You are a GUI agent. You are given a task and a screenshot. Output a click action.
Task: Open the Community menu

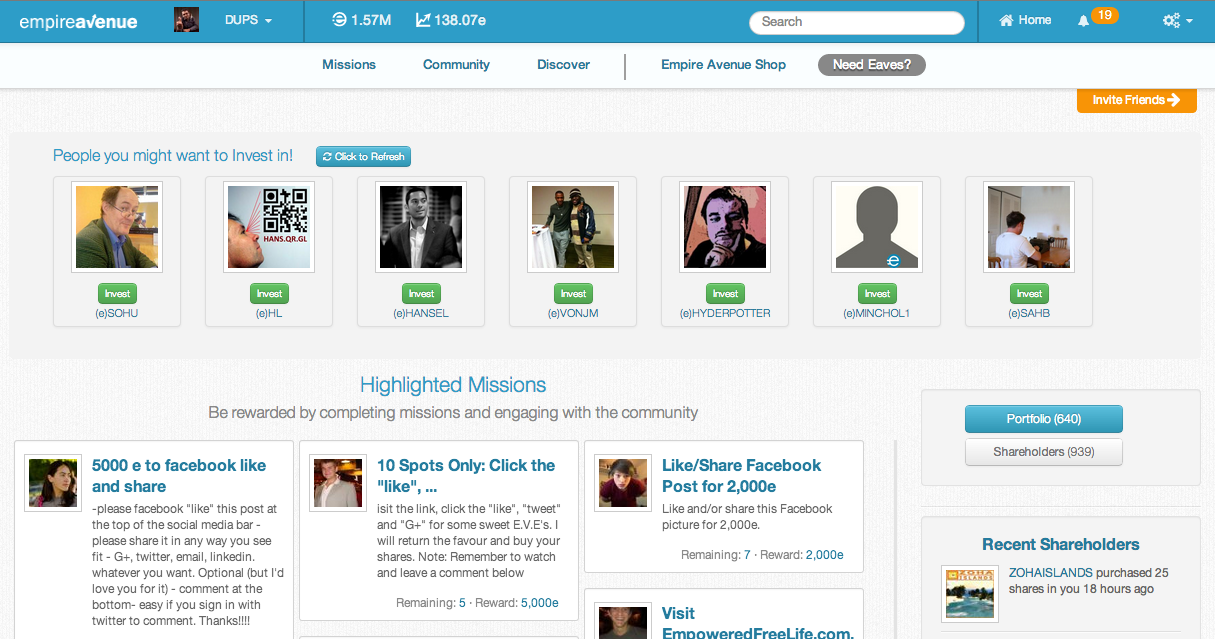coord(456,65)
